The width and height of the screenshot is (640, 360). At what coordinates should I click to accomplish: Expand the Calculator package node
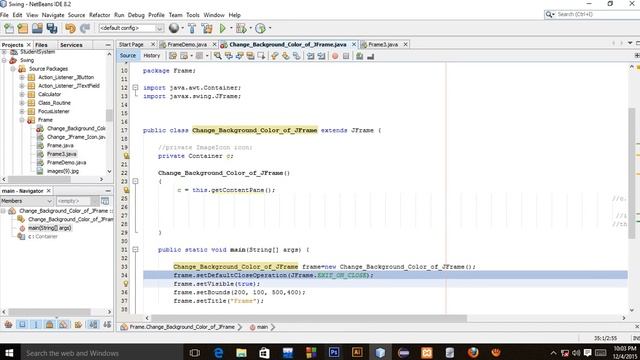click(x=22, y=94)
